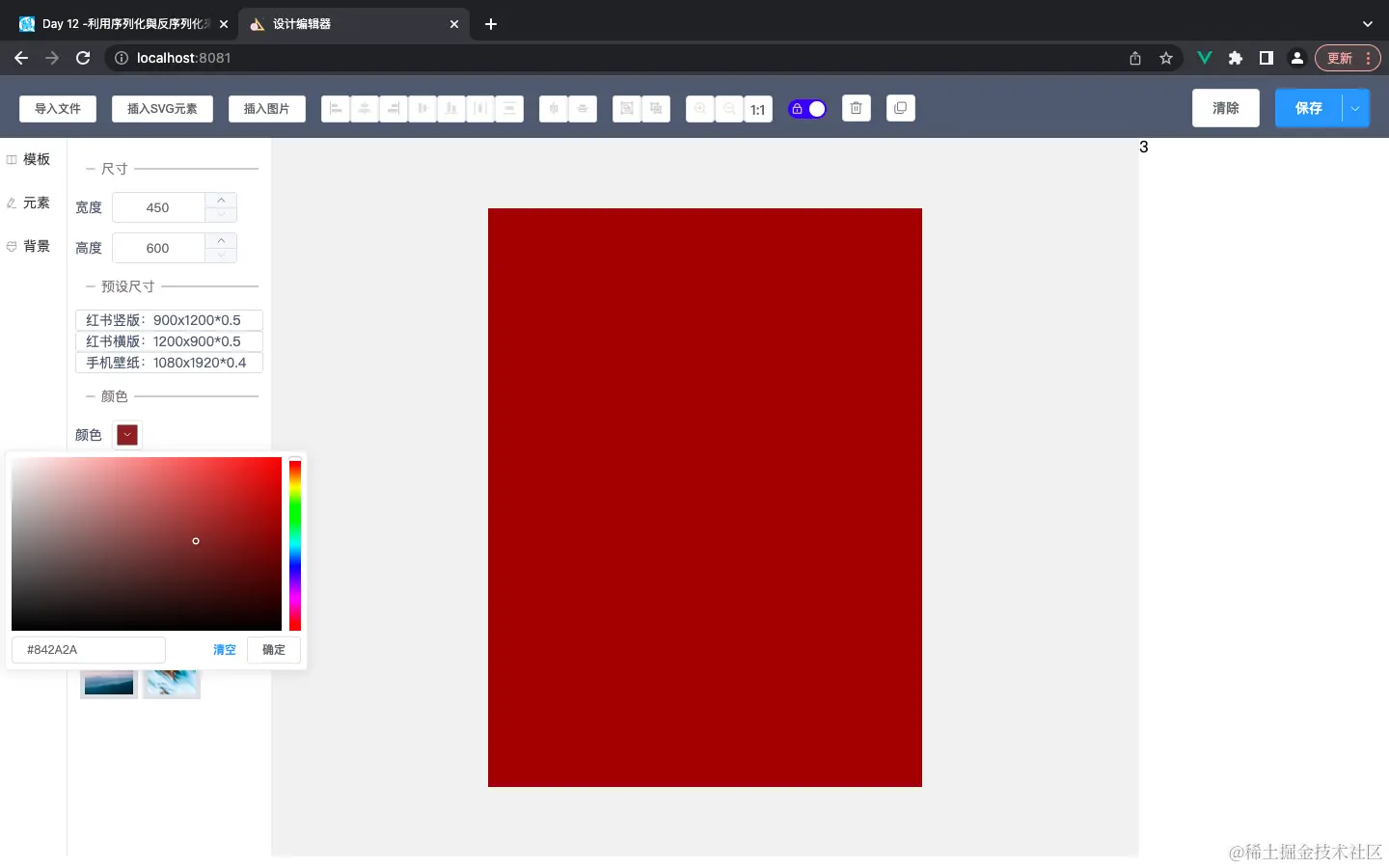Zoom out of the canvas
Viewport: 1389px width, 868px height.
[729, 109]
